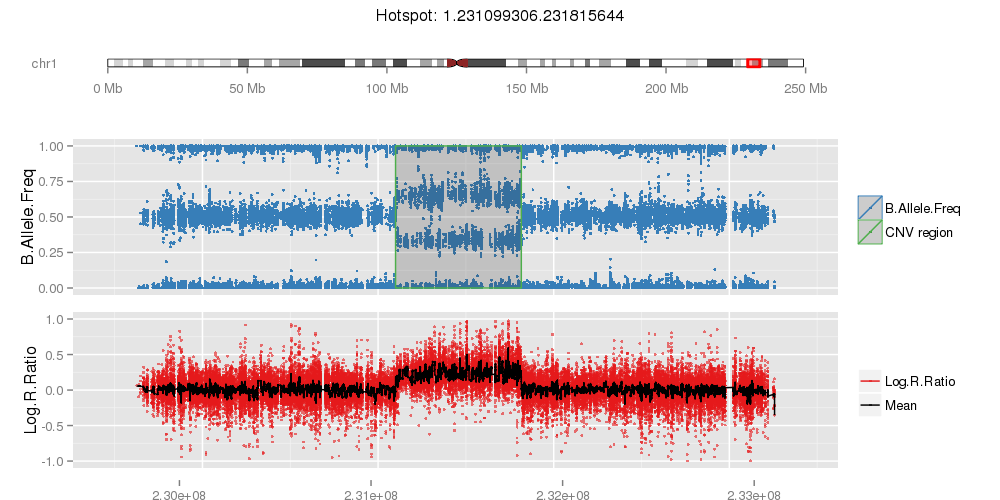Click the '0 Mb' ideogram axis label

point(108,89)
